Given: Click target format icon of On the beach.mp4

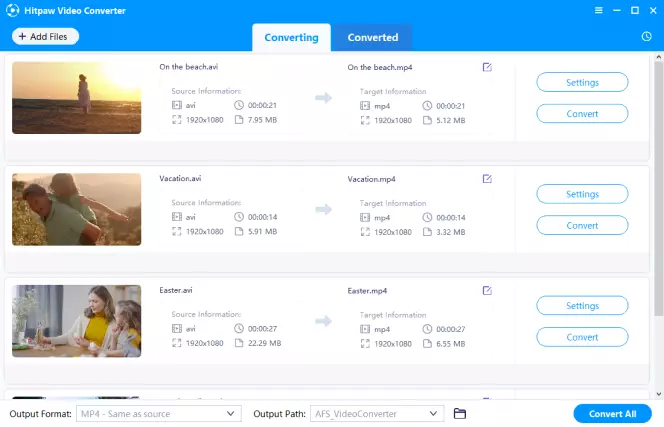Looking at the screenshot, I should [365, 105].
